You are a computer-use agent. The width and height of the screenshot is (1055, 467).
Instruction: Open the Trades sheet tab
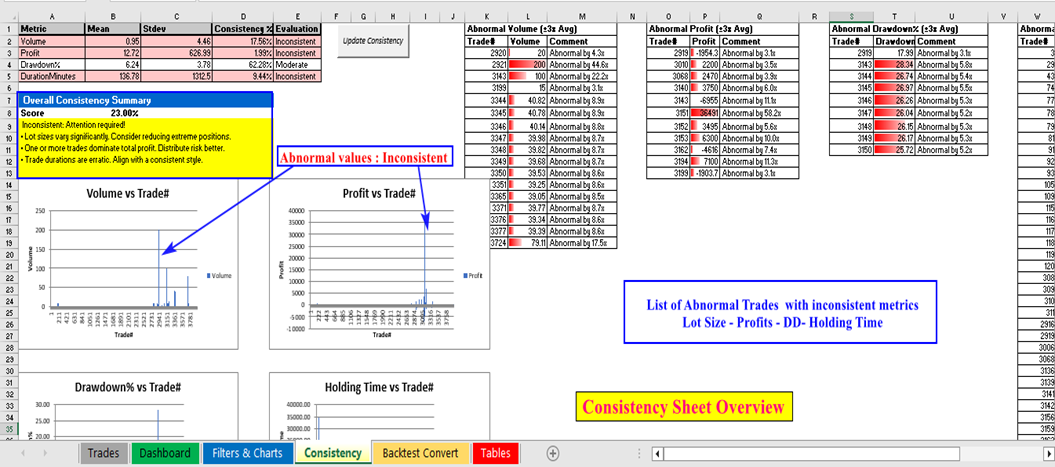[103, 453]
